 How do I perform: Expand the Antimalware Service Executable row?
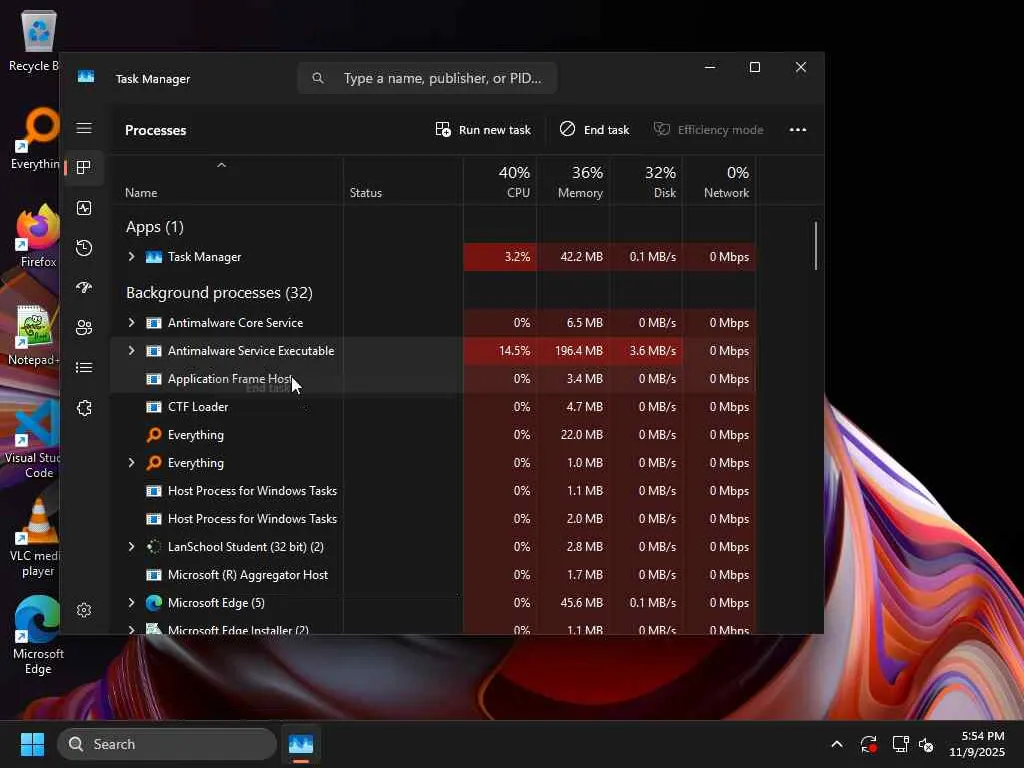(131, 351)
